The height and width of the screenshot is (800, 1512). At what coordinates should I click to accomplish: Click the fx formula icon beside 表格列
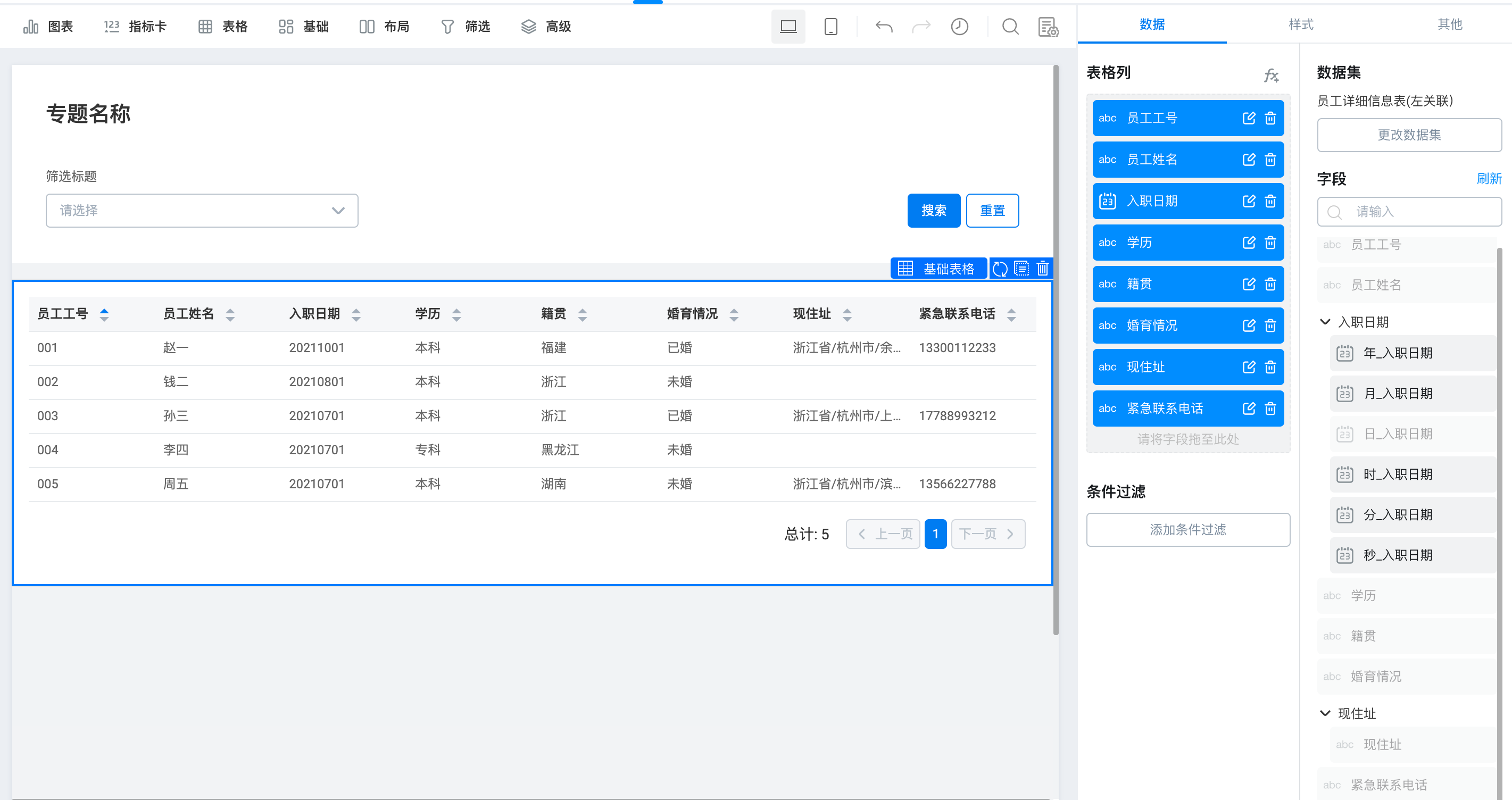pyautogui.click(x=1271, y=75)
